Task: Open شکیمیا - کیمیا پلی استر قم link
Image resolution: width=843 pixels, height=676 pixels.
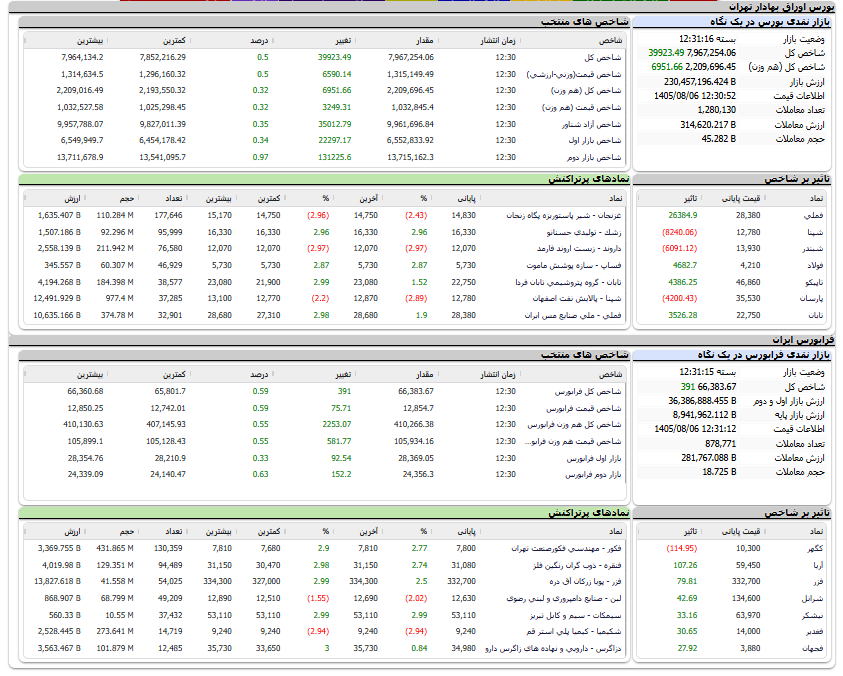Action: point(574,631)
